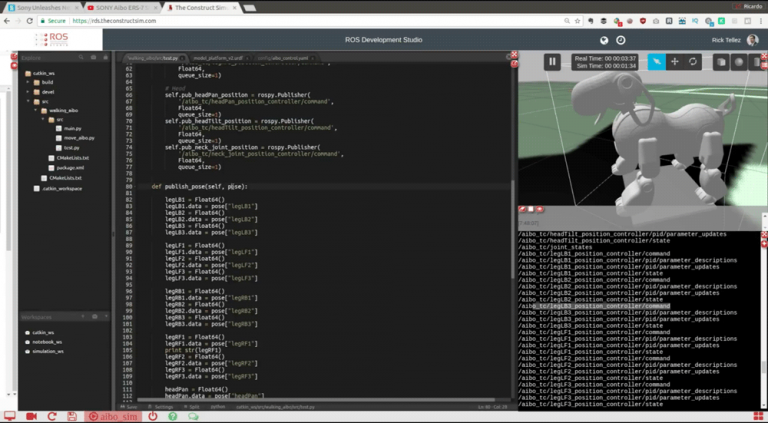
Task: Insert a box shape into simulation
Action: pos(721,62)
